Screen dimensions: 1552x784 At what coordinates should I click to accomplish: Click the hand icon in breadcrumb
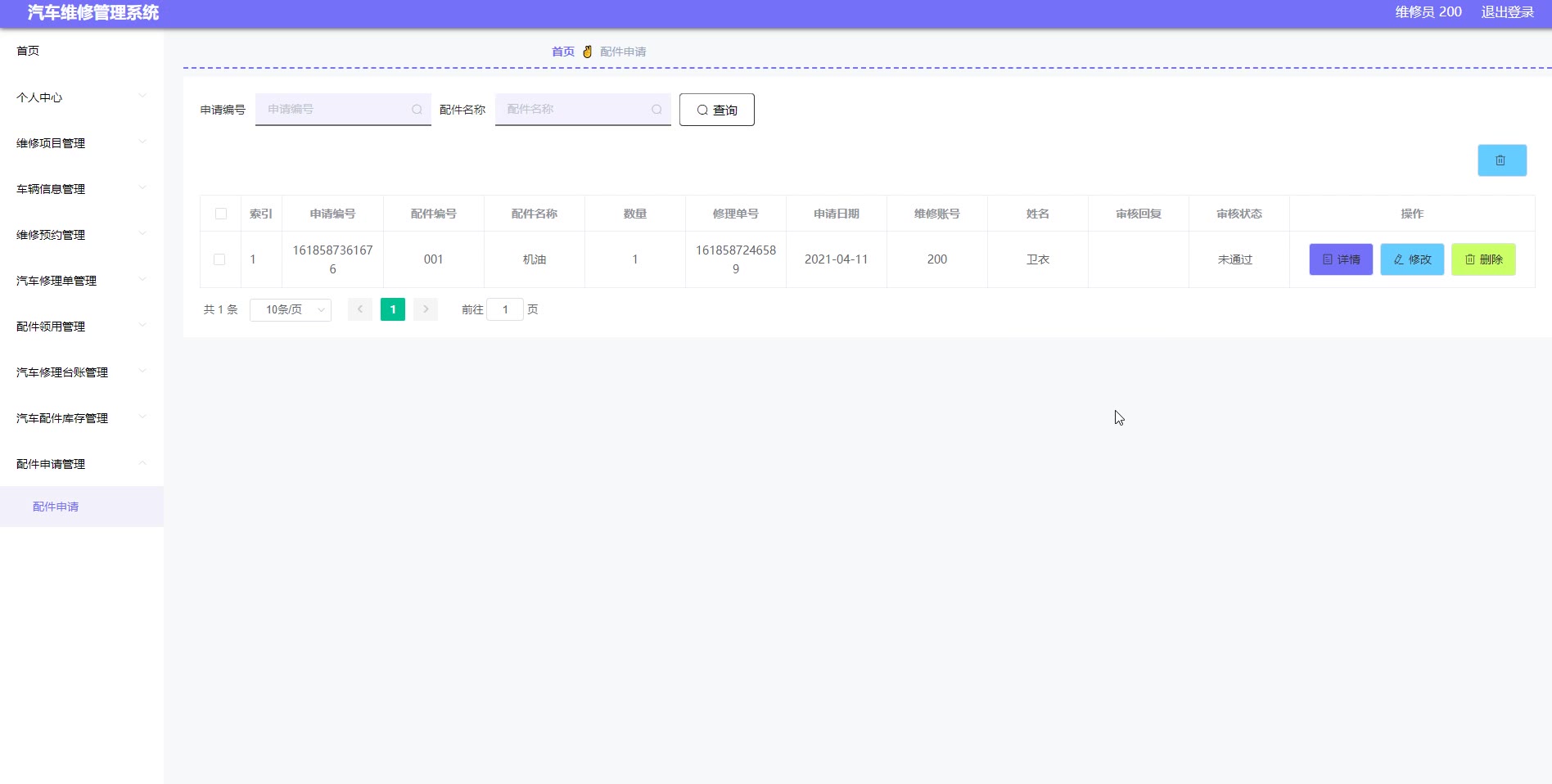[587, 52]
